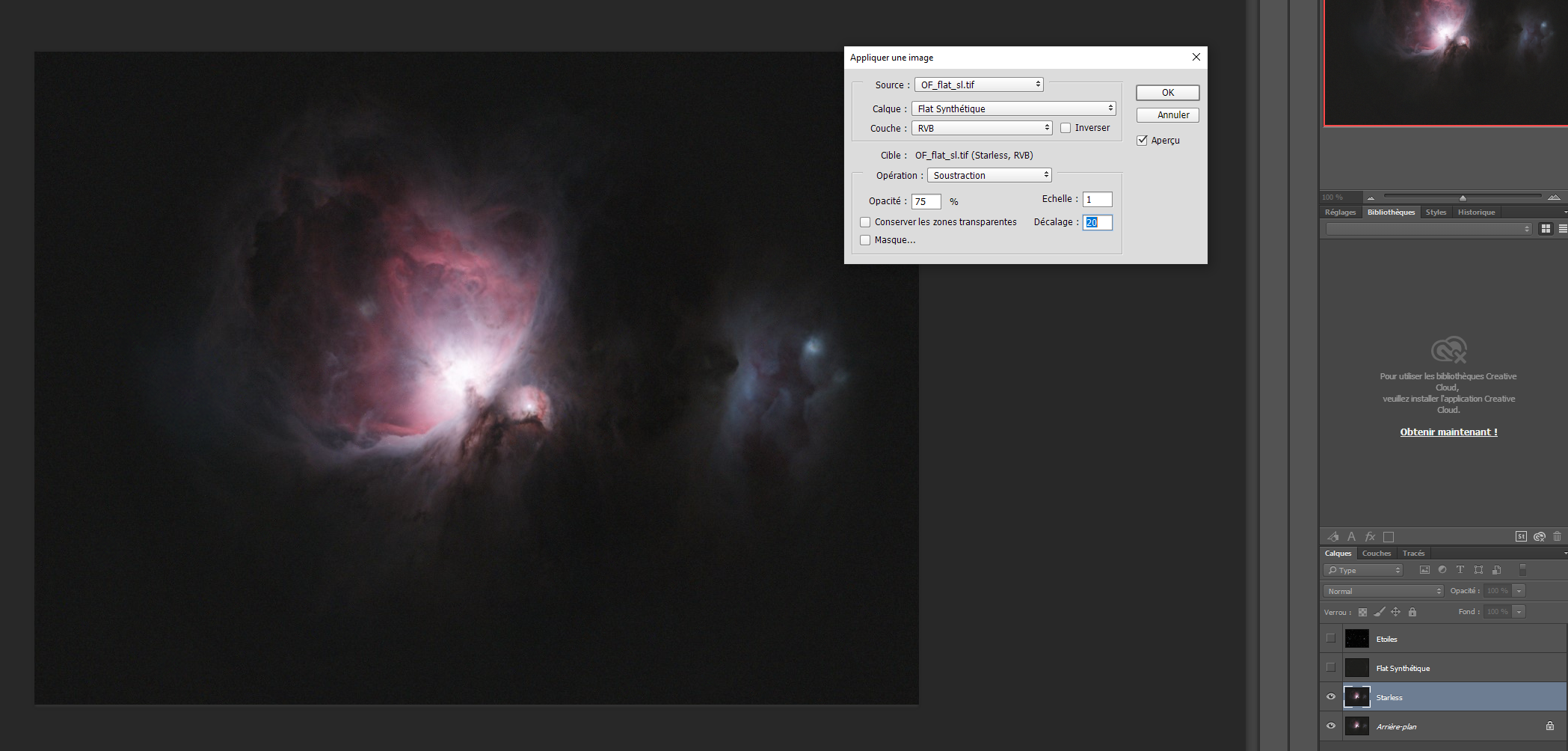
Task: Select the Bibliothèques tab
Action: coord(1391,212)
